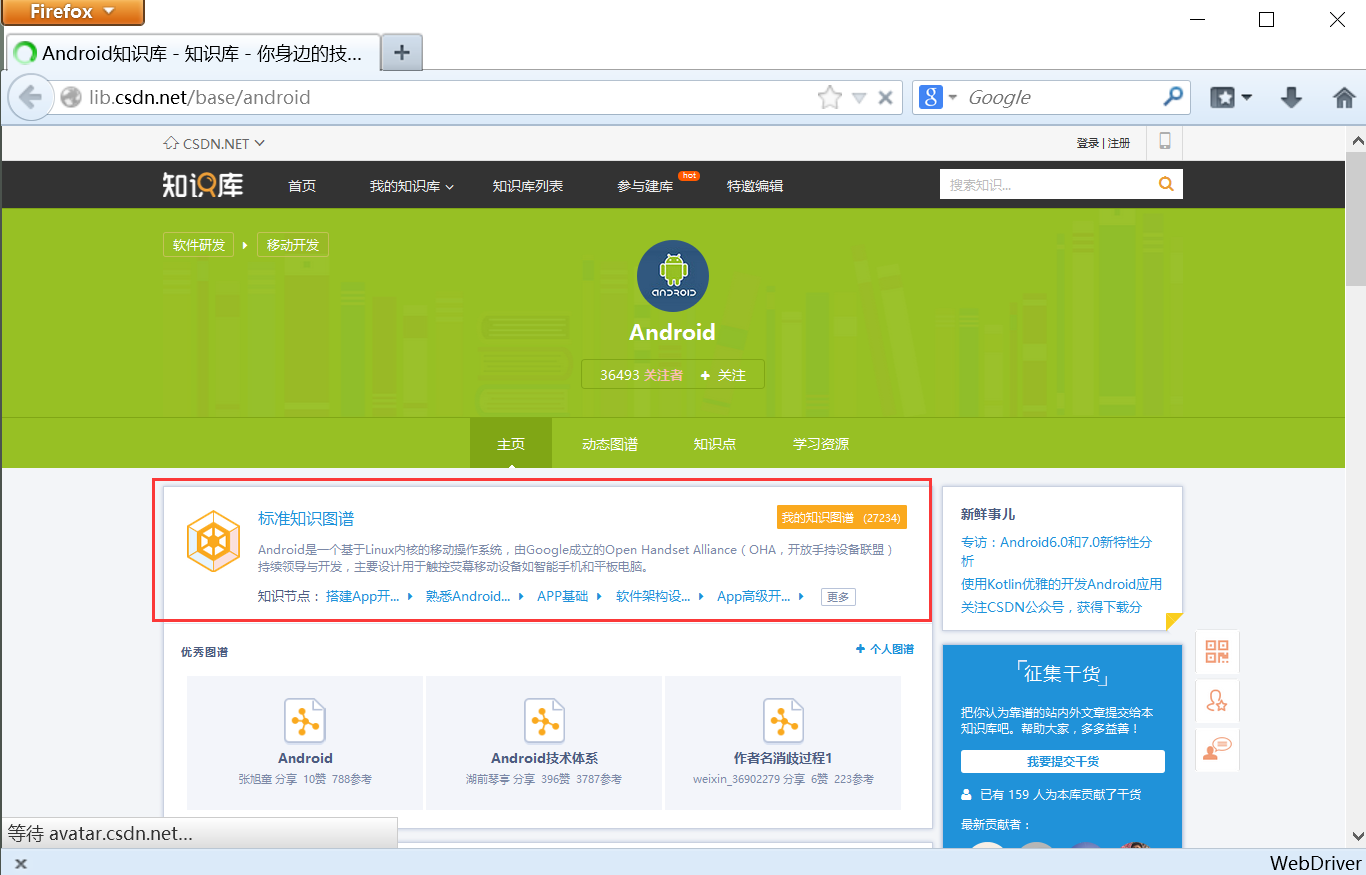The height and width of the screenshot is (875, 1366).
Task: Open the 知识库列表 navigation item
Action: (x=528, y=186)
